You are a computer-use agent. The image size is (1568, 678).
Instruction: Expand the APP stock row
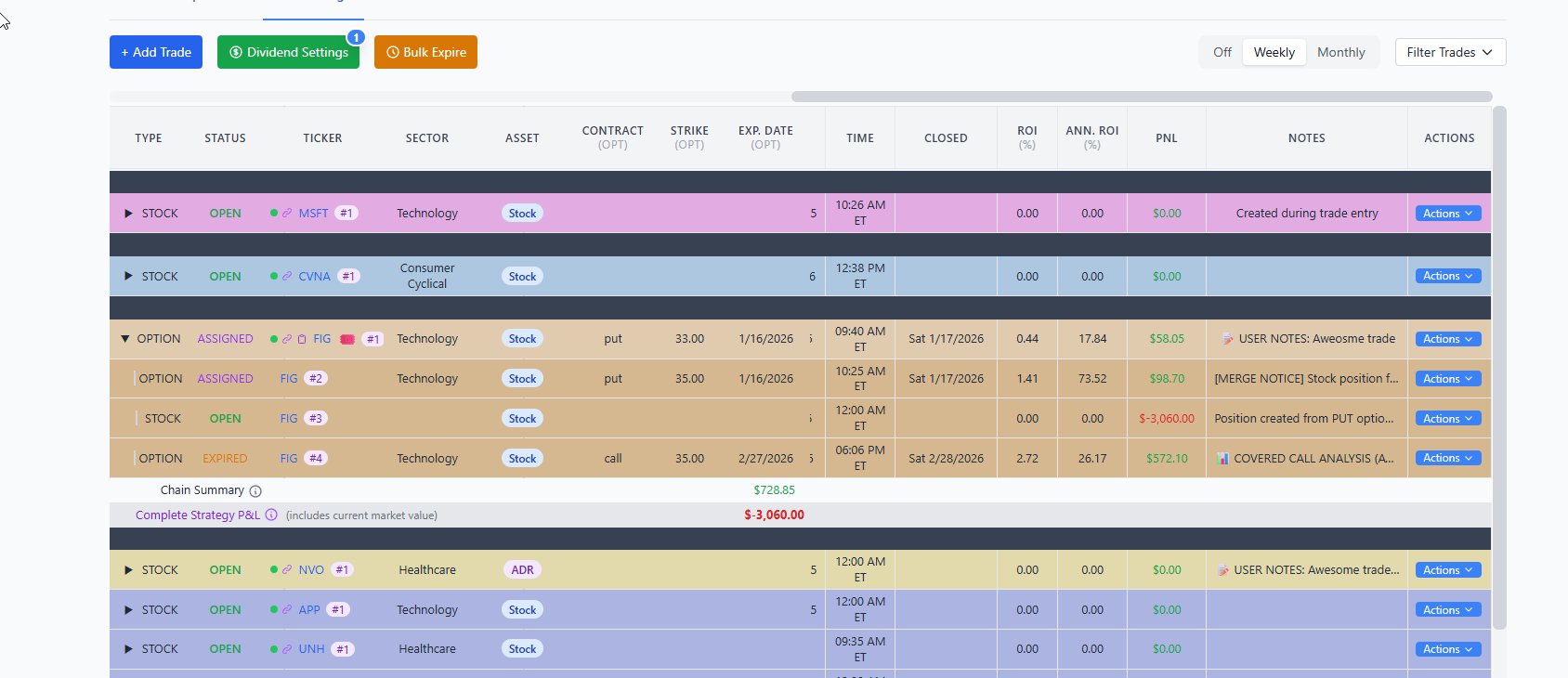pos(129,610)
